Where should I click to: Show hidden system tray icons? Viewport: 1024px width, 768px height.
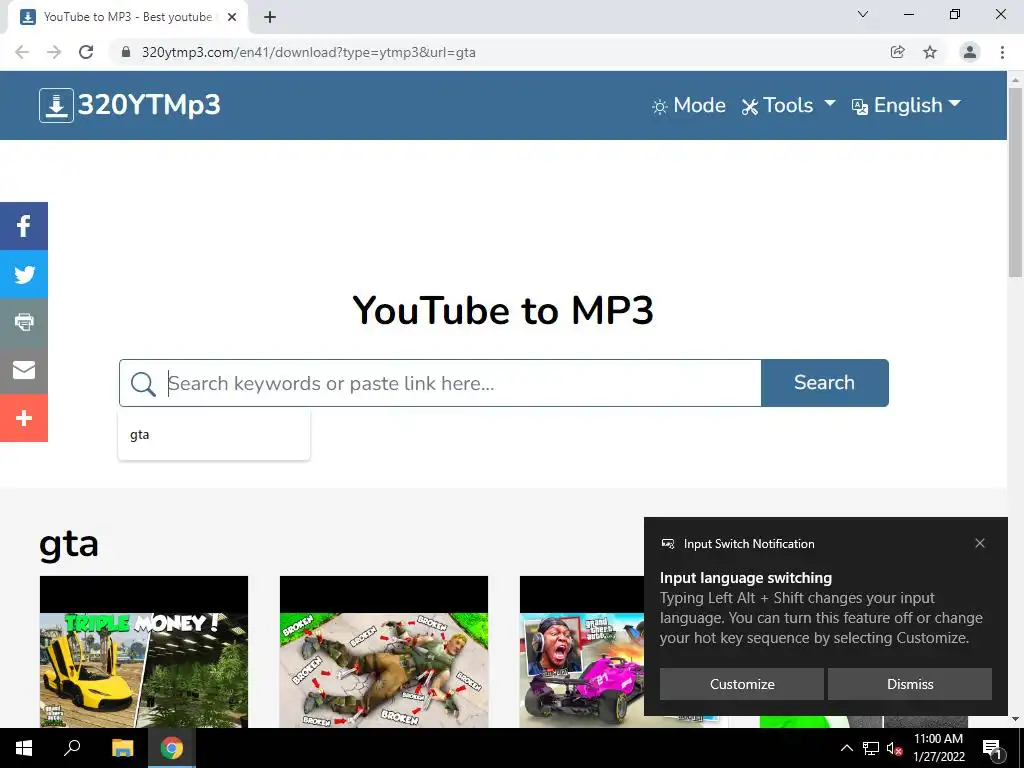[846, 748]
